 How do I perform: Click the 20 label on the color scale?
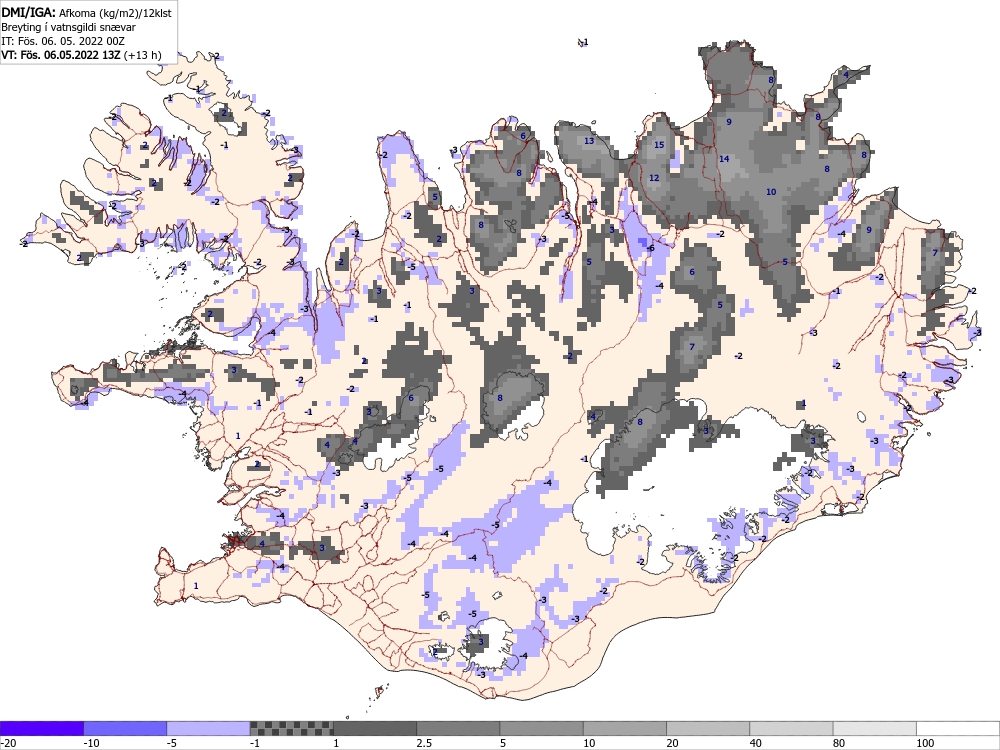tap(672, 743)
